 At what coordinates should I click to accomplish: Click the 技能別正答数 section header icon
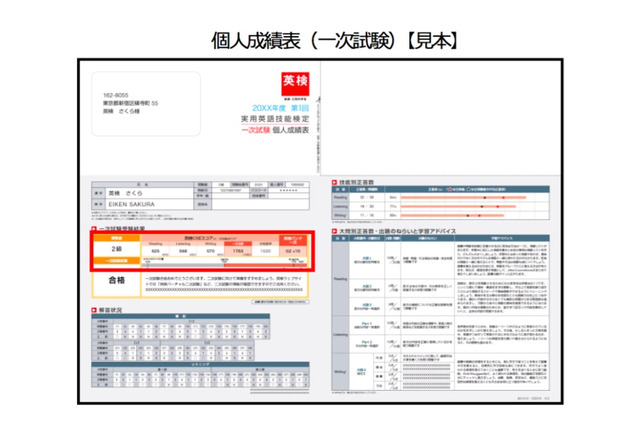335,183
